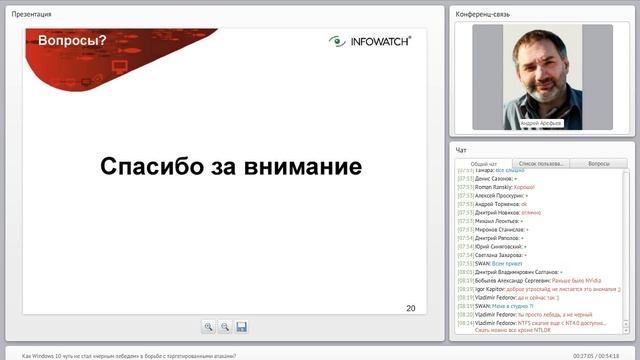Select Roman Ranskiy's chat message Хорошо!

(496, 187)
